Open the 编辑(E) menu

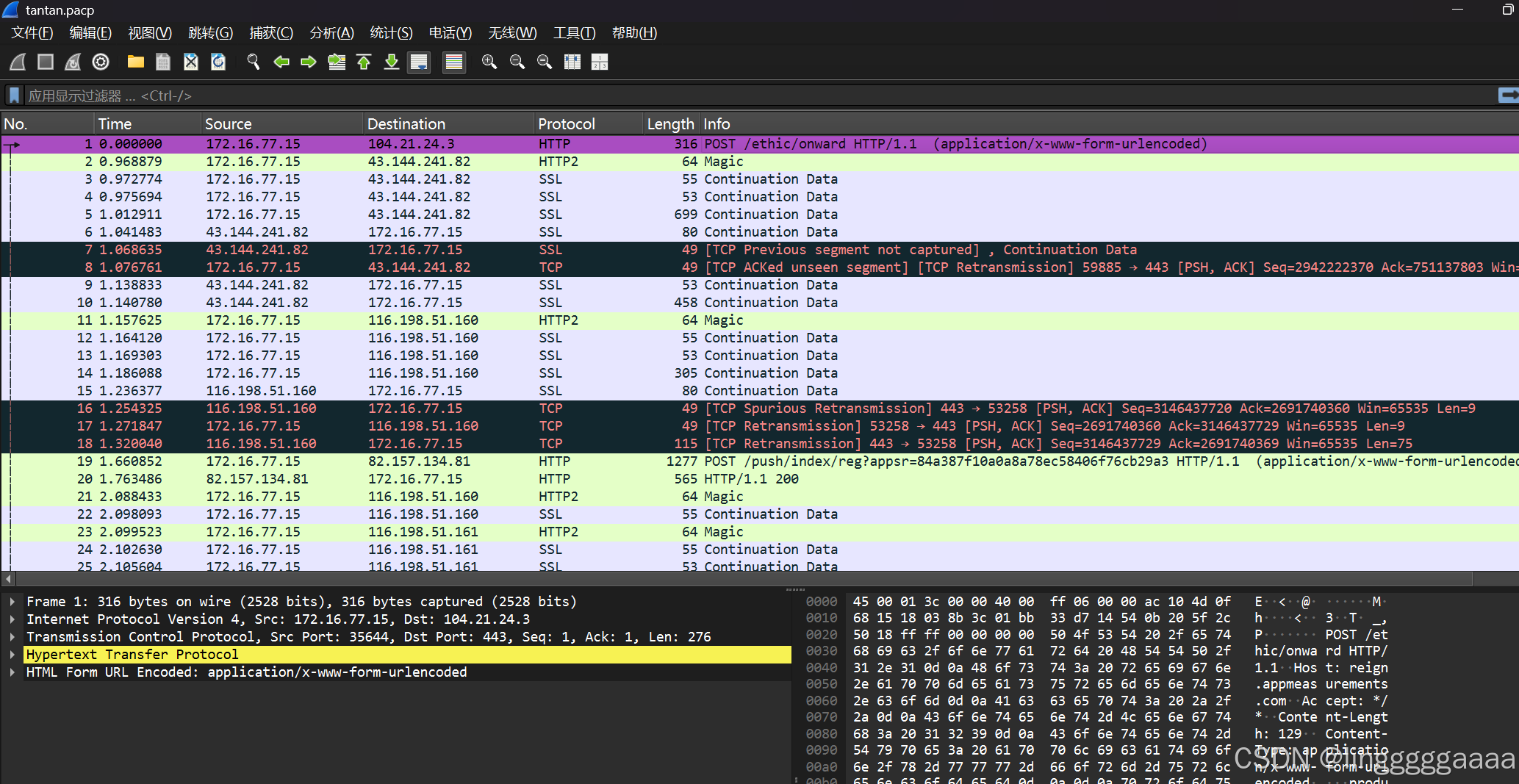coord(90,33)
